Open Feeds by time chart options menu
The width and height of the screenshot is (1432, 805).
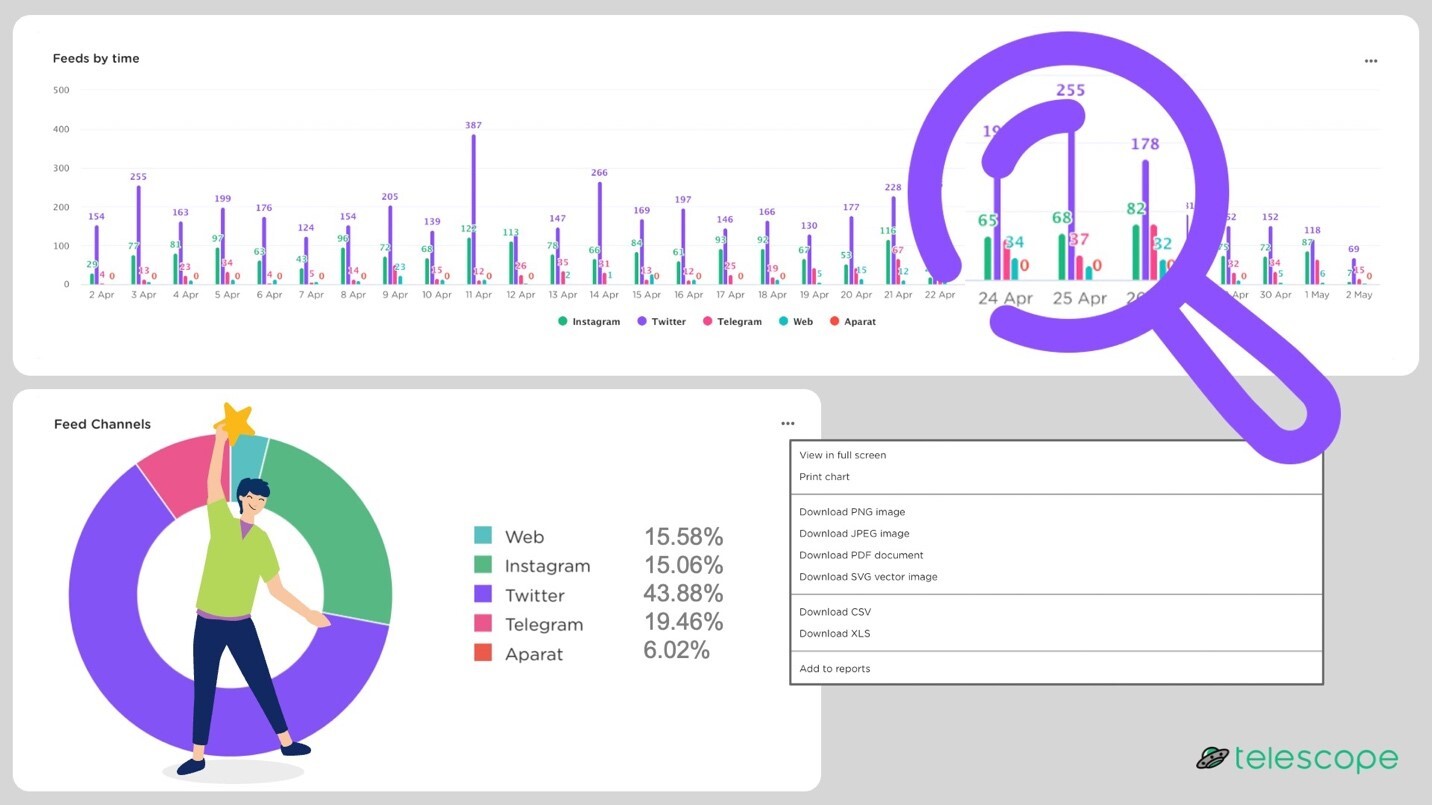click(x=1370, y=61)
